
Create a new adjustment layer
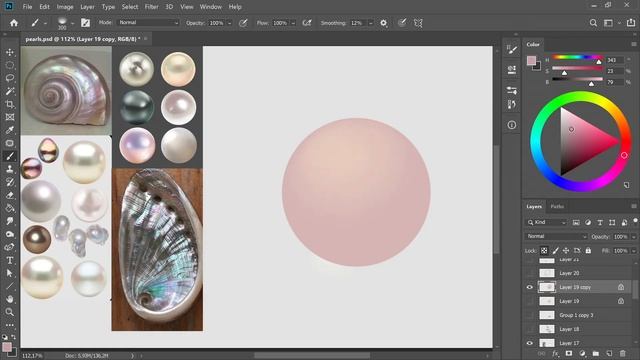(x=582, y=353)
